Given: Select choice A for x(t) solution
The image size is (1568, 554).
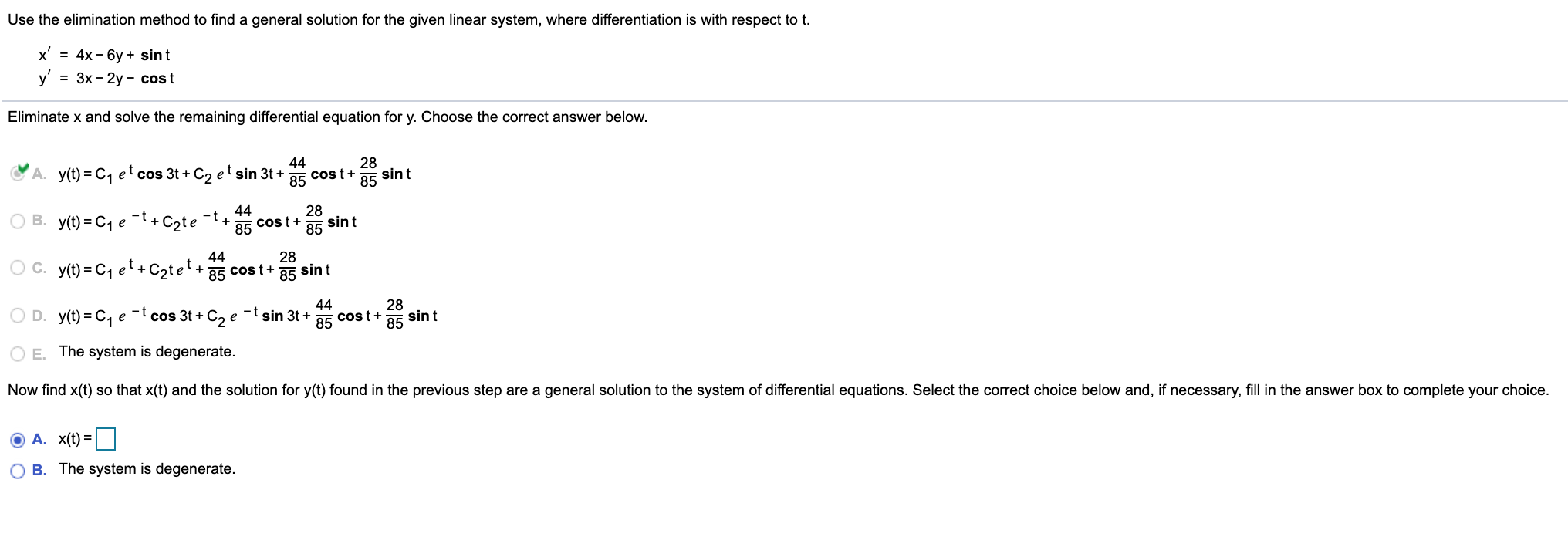Looking at the screenshot, I should click(x=17, y=440).
